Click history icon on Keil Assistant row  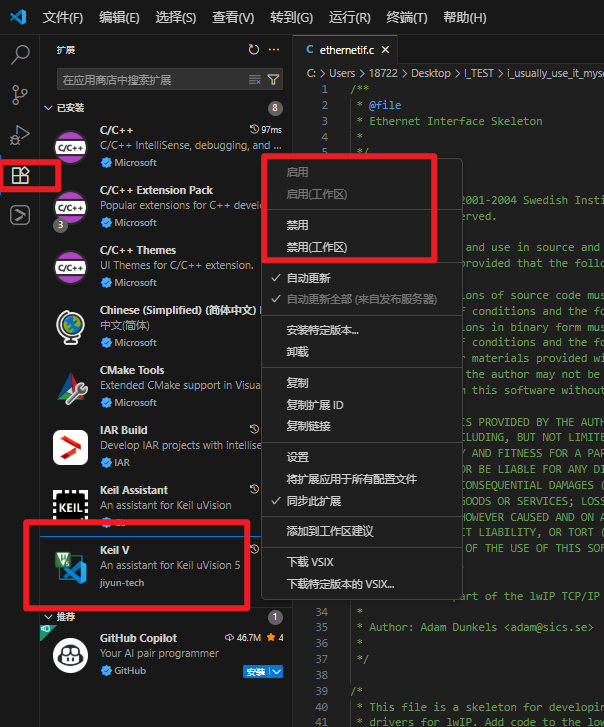pos(254,489)
